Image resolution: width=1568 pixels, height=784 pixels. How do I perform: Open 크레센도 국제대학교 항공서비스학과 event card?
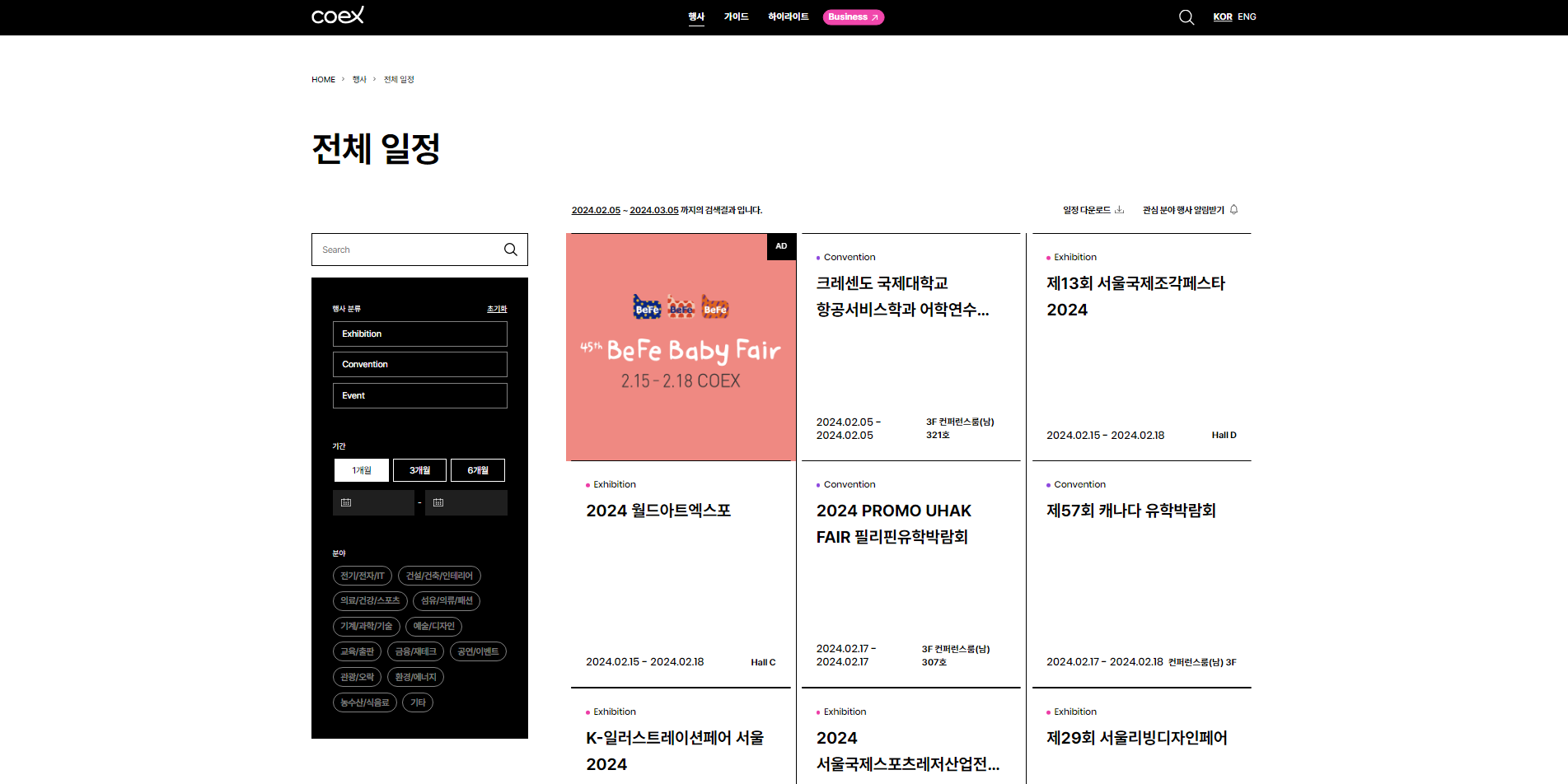(x=911, y=347)
